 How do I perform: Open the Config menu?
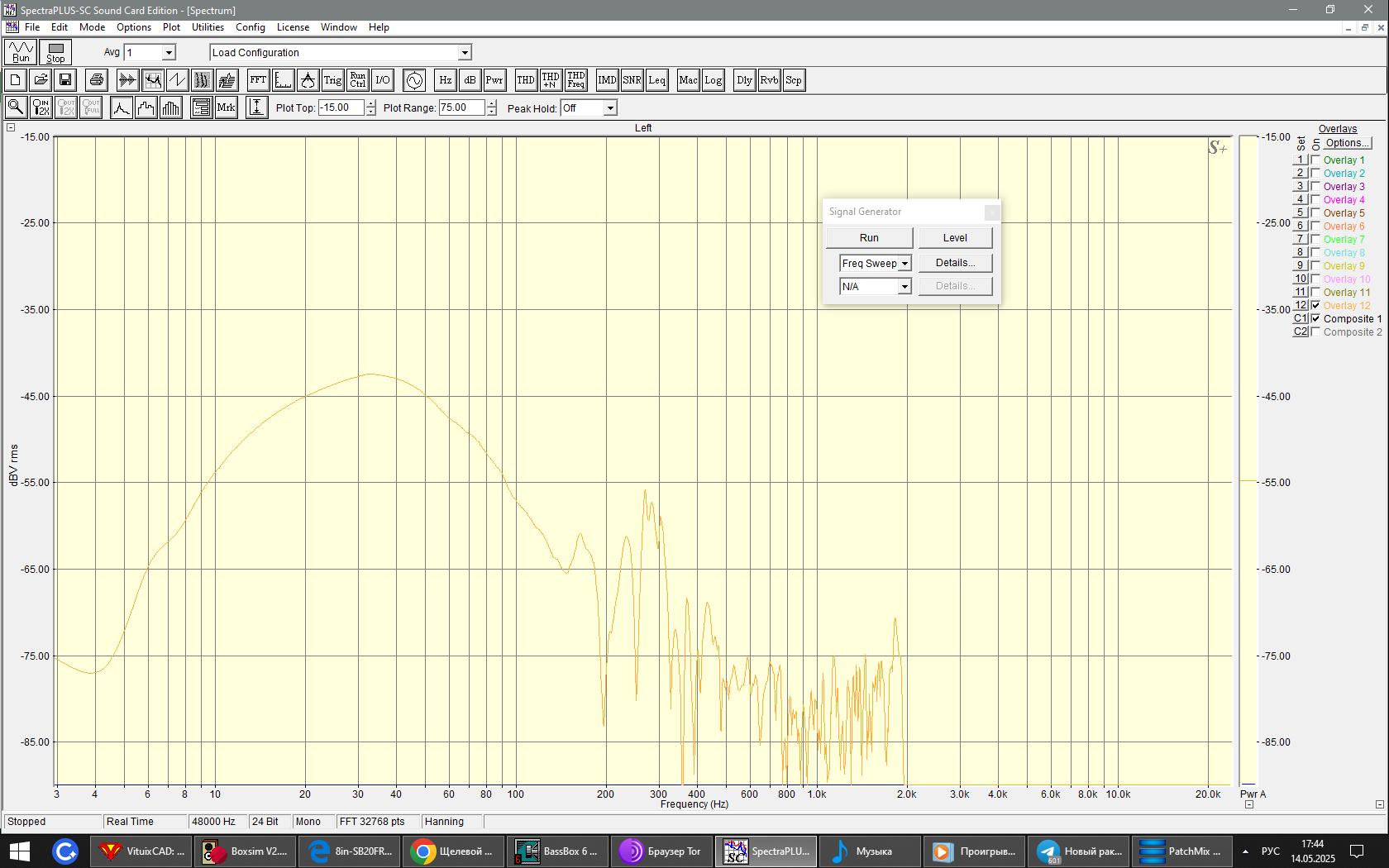point(251,27)
